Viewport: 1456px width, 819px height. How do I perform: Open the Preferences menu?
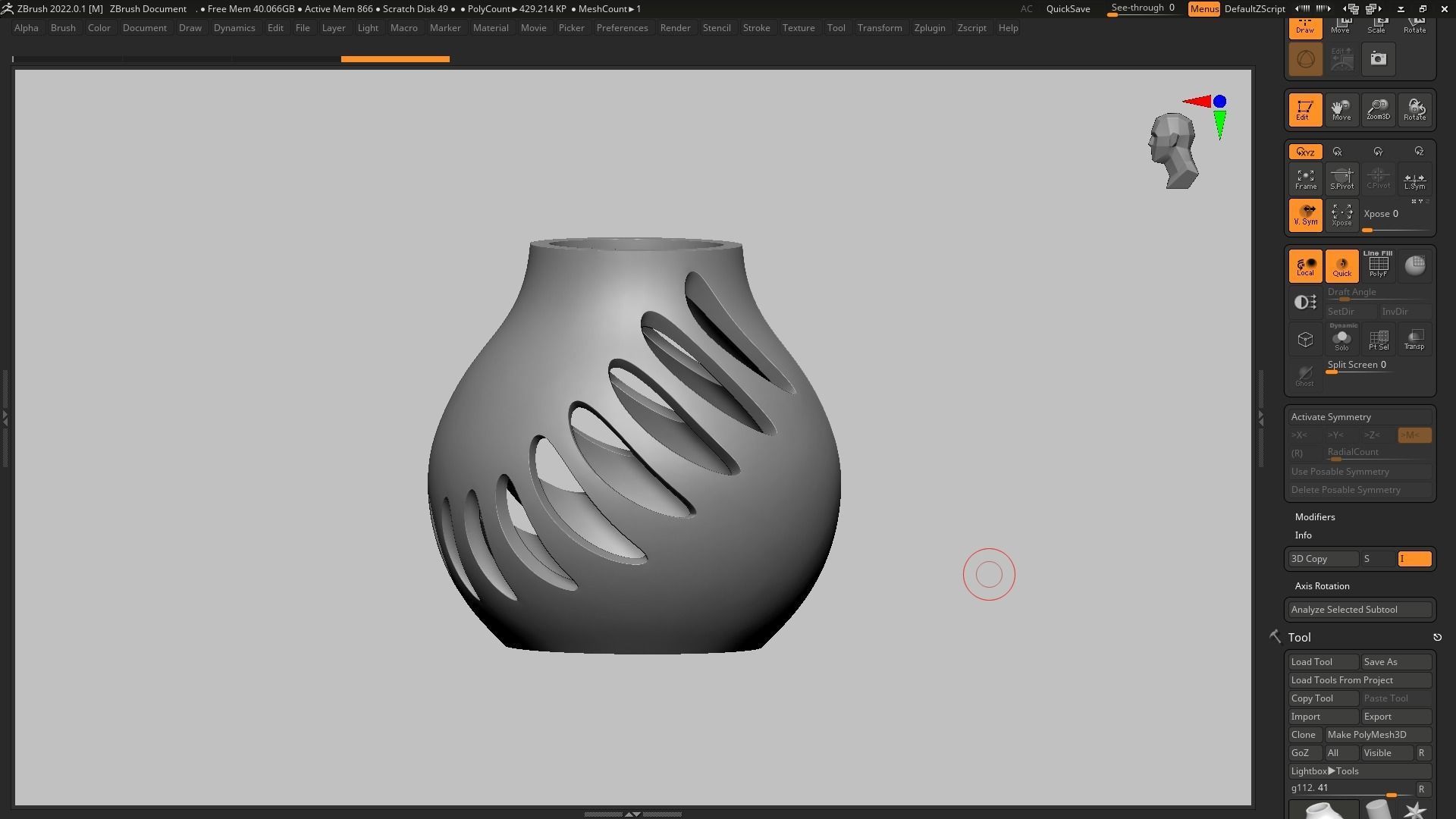pyautogui.click(x=622, y=28)
